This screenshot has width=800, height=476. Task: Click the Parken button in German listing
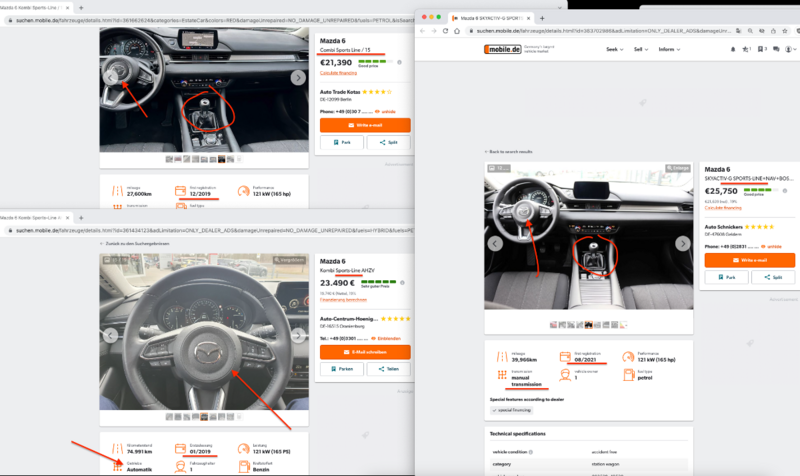(340, 370)
